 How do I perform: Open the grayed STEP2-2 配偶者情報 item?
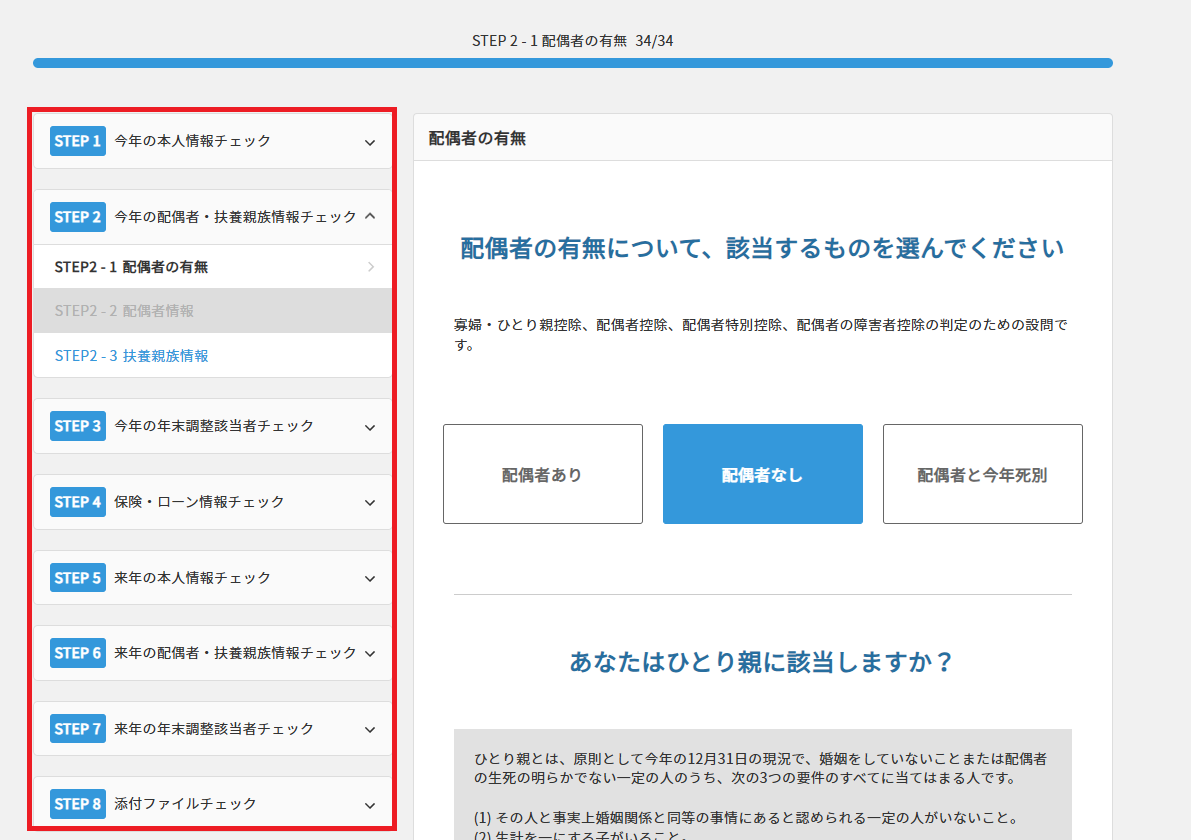(124, 311)
